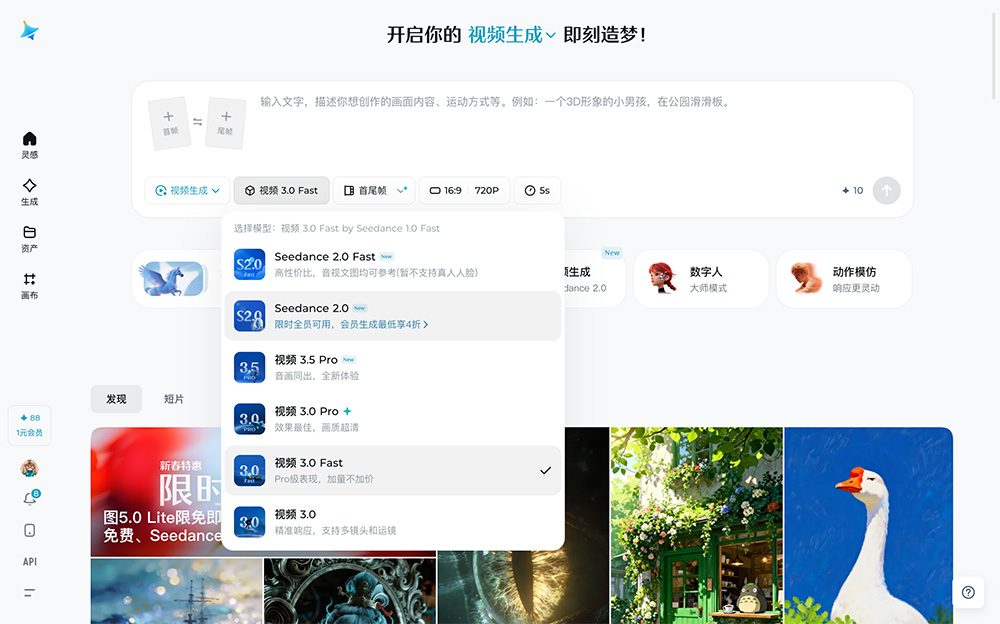Click the 10 credits cost indicator
The image size is (1000, 624).
coord(853,190)
